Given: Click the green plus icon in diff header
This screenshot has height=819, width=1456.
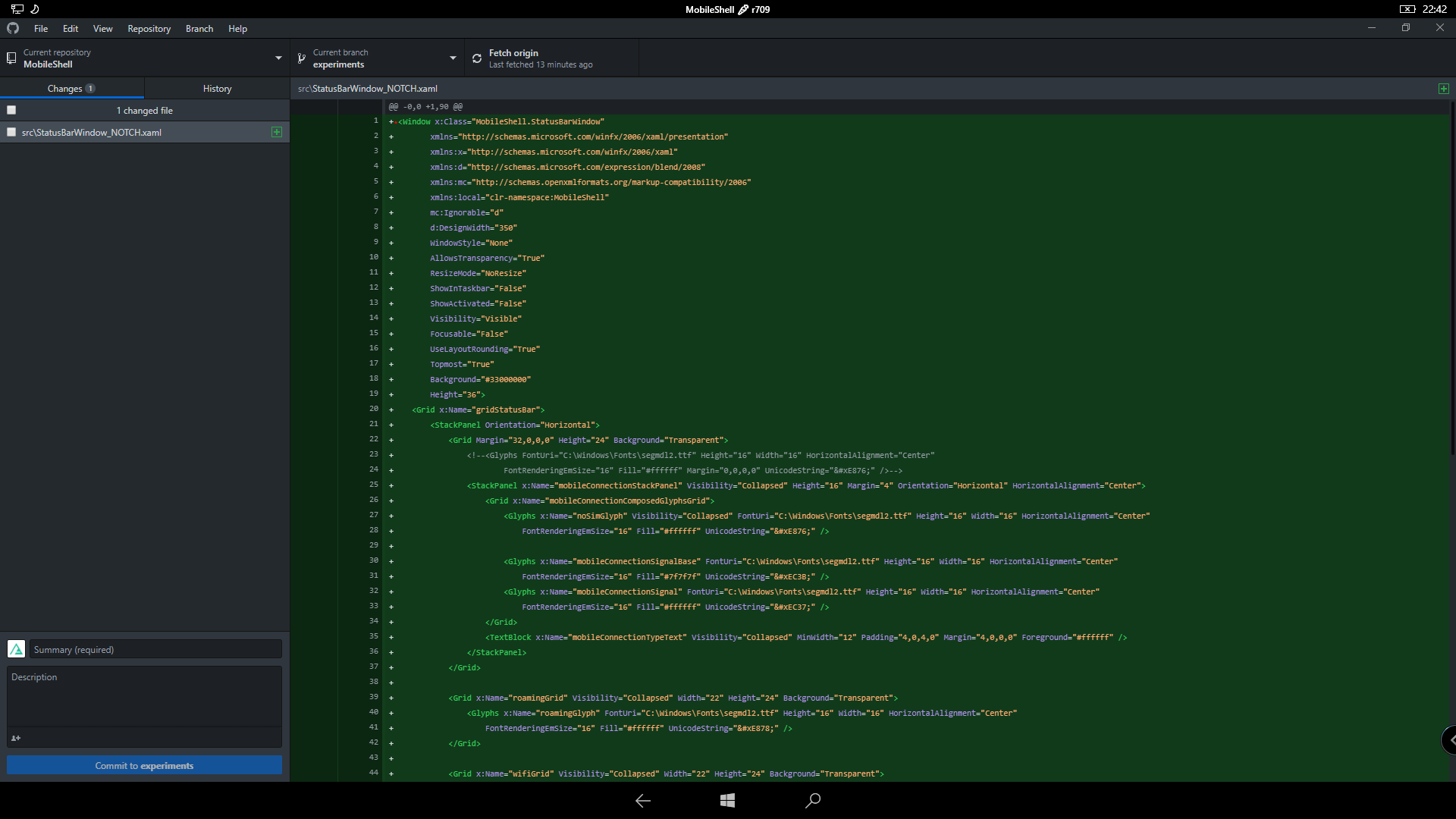Looking at the screenshot, I should 1443,89.
